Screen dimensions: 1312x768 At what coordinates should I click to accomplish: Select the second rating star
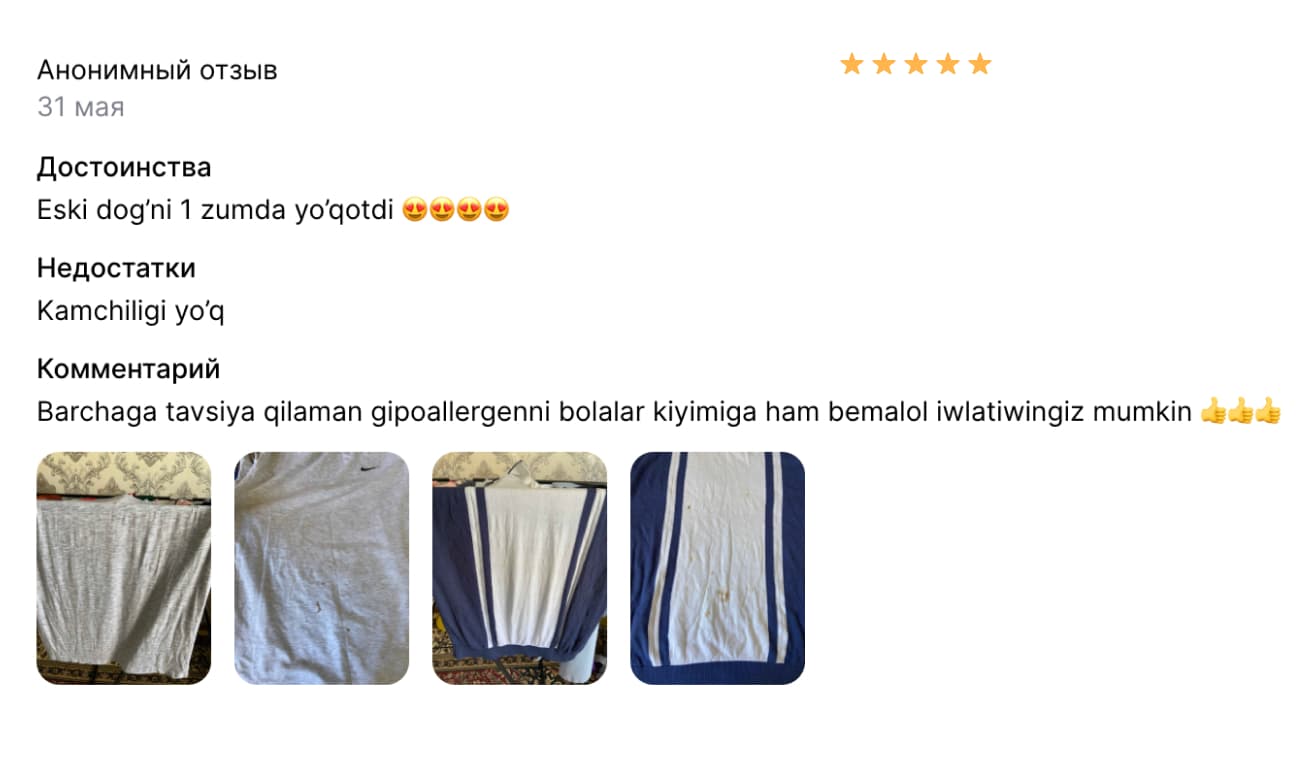(x=884, y=64)
